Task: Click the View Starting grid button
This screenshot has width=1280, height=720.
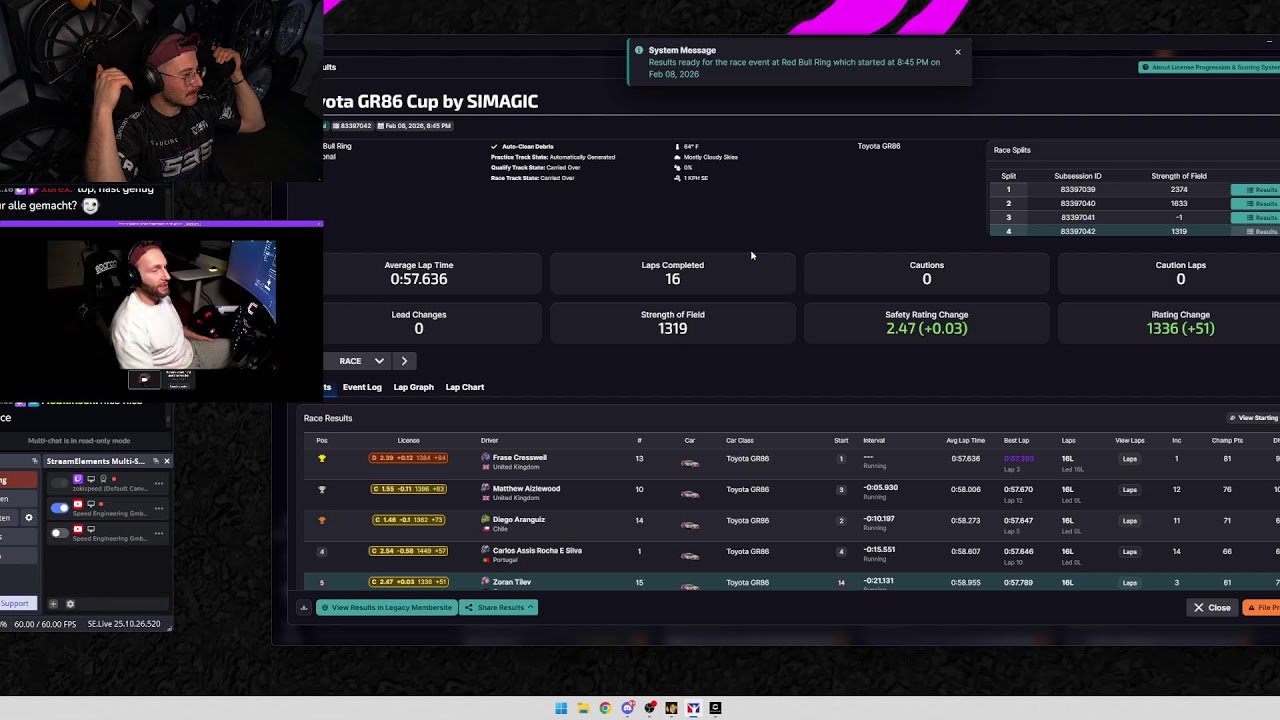Action: pos(1254,418)
